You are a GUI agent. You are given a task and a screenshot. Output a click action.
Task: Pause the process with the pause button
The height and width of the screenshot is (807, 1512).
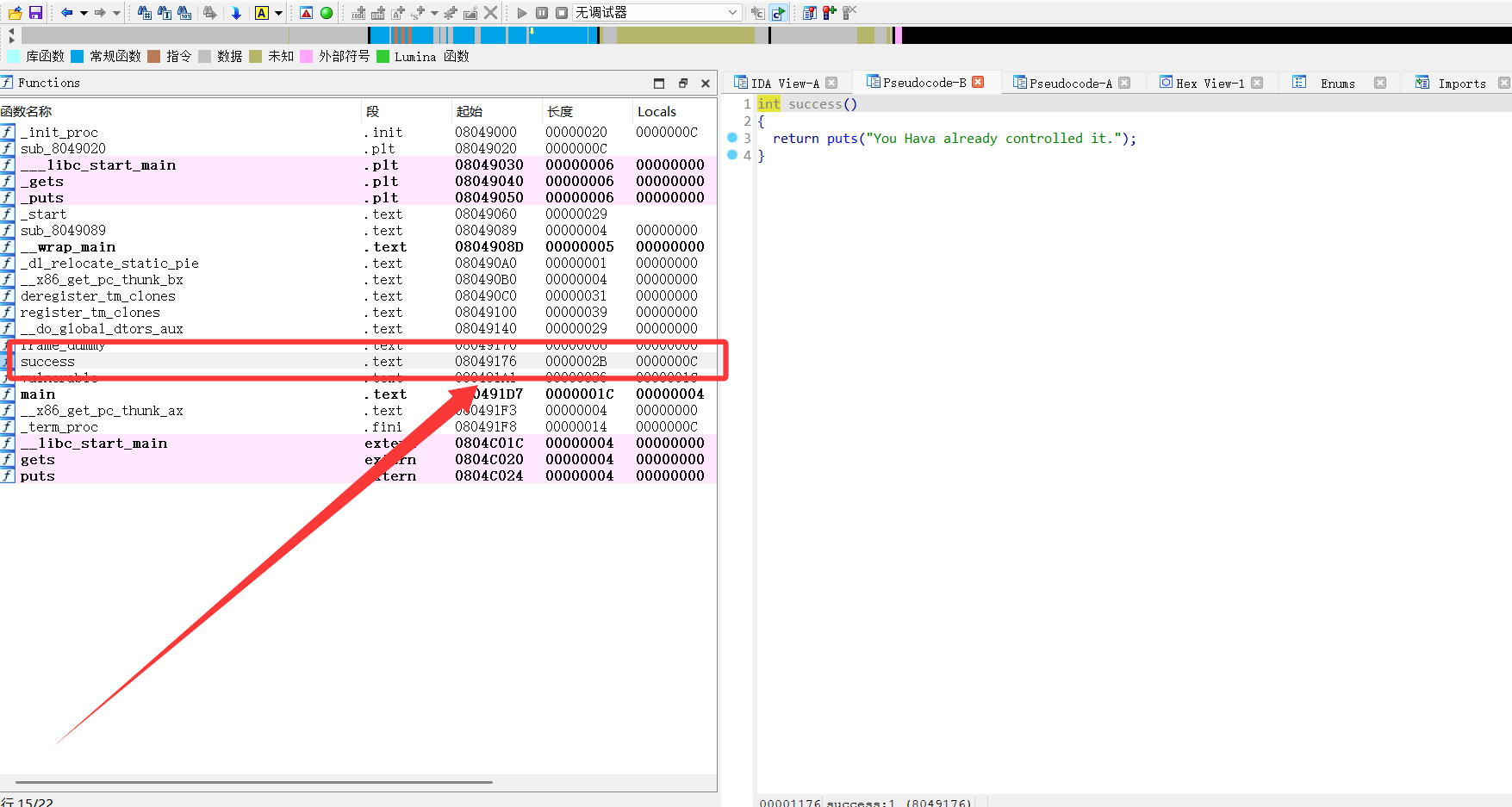[x=542, y=13]
